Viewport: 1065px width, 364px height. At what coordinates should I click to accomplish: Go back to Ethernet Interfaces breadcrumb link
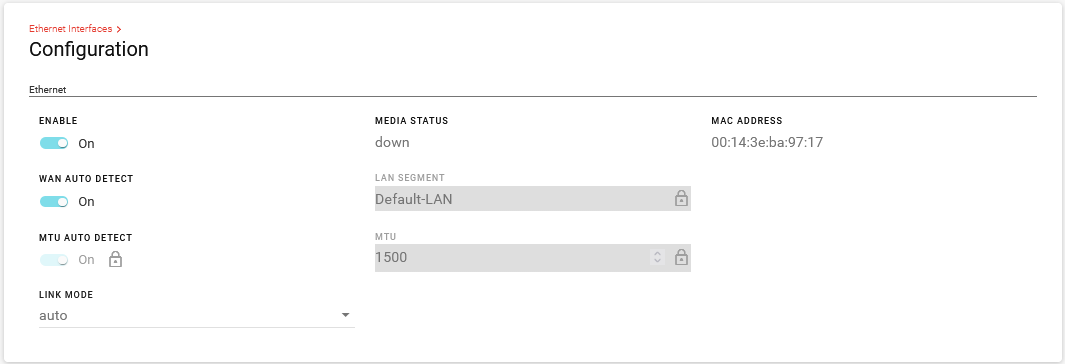tap(71, 29)
